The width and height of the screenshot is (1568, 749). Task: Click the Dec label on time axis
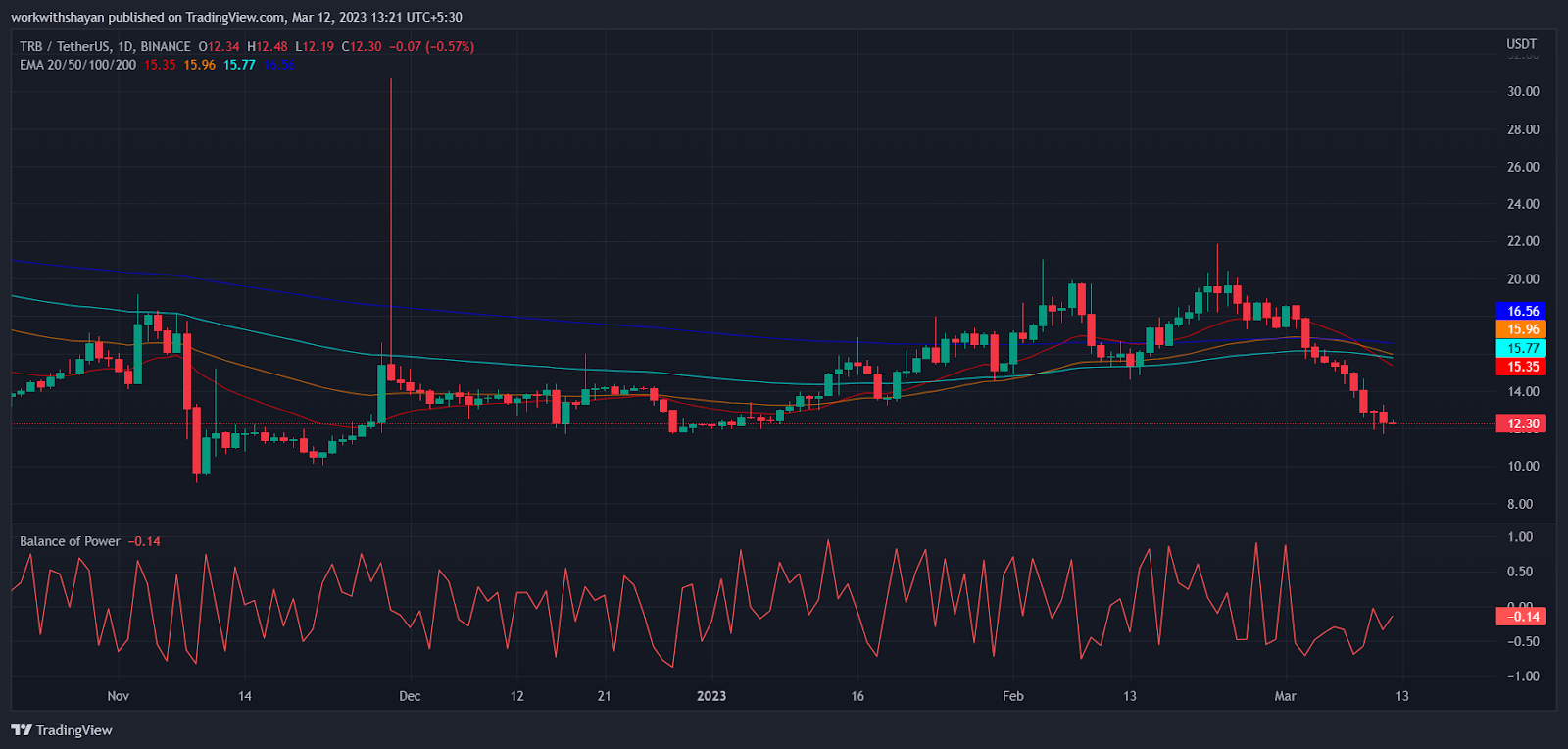(410, 696)
